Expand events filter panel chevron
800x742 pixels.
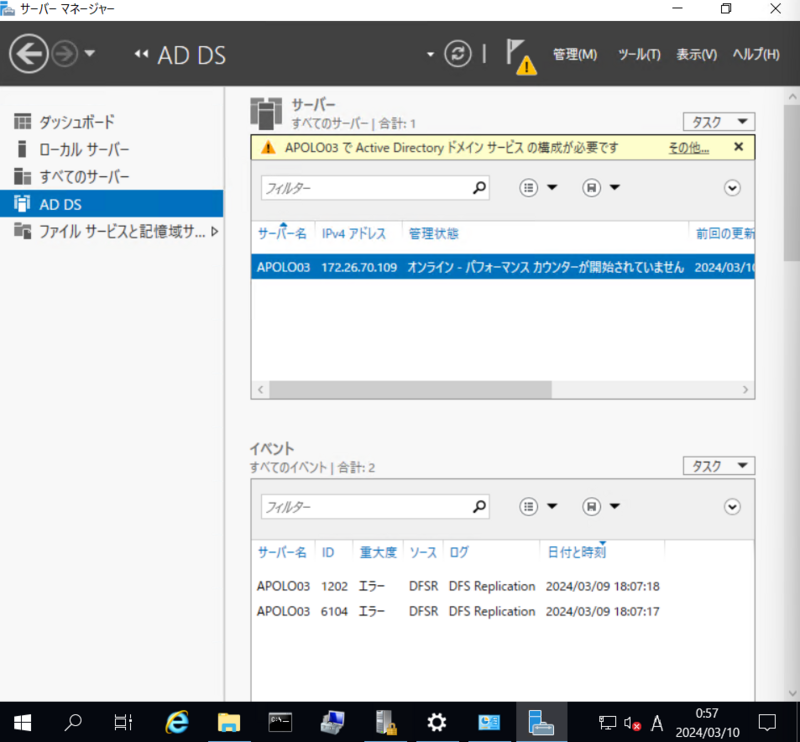tap(732, 507)
